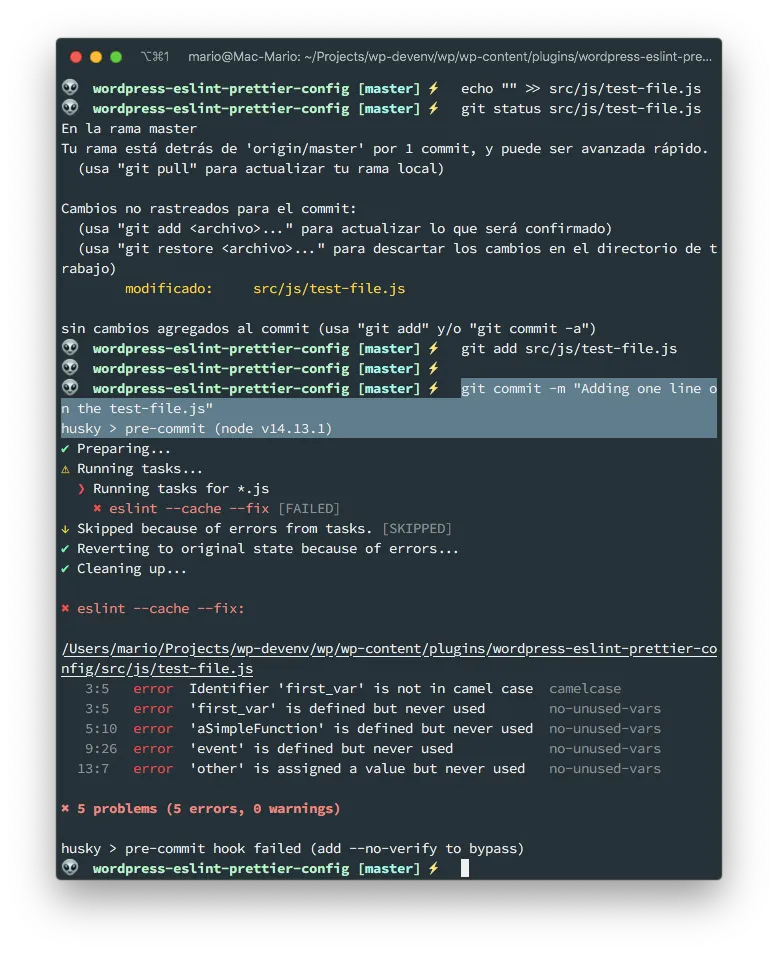
Task: Click the lightning bolt on the echo command line
Action: [433, 88]
